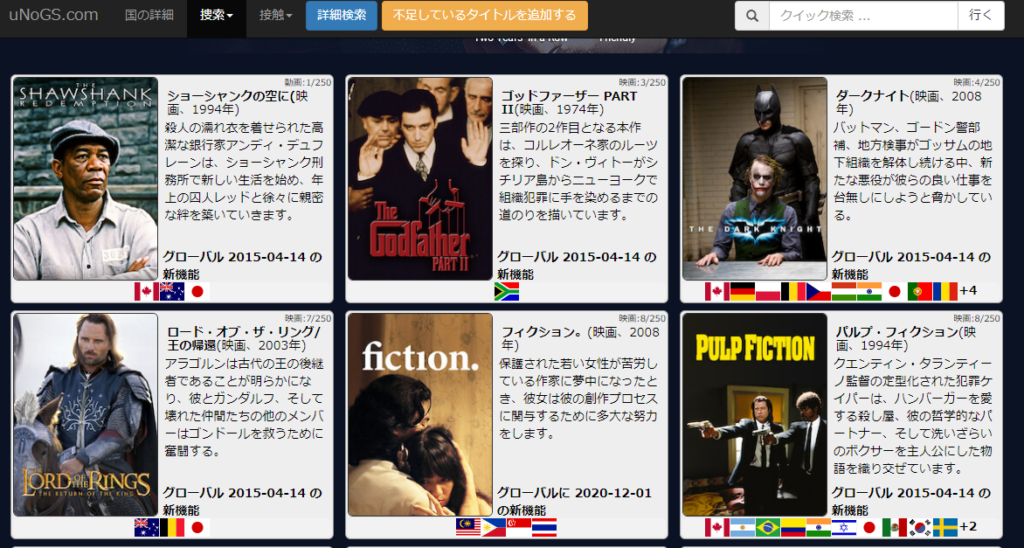Expand +4 more countries on The Dark Knight
The width and height of the screenshot is (1024, 548).
tap(968, 291)
